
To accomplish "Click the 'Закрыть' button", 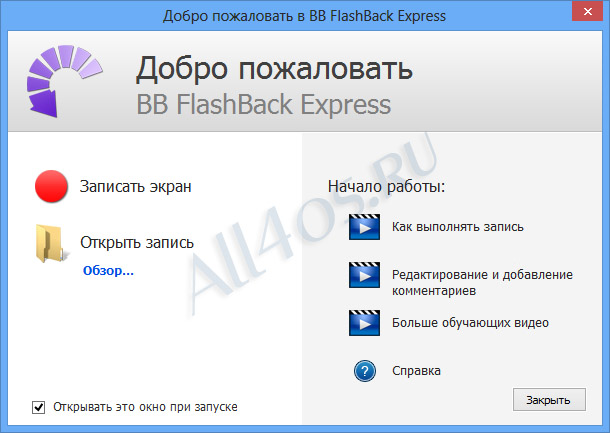I will tap(549, 400).
